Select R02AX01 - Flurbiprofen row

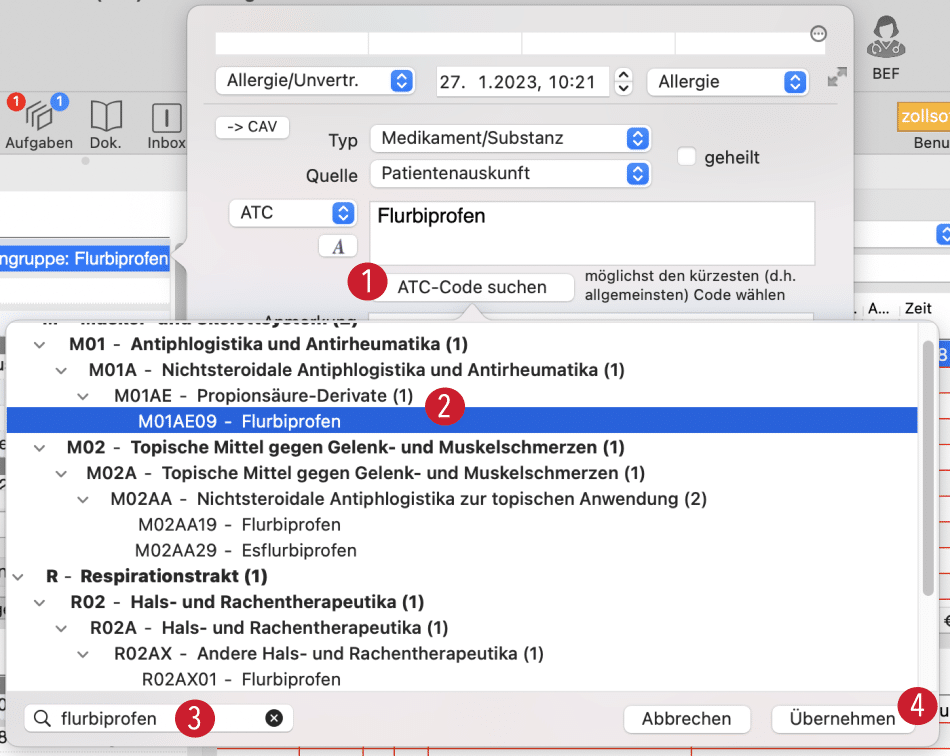pos(462,679)
